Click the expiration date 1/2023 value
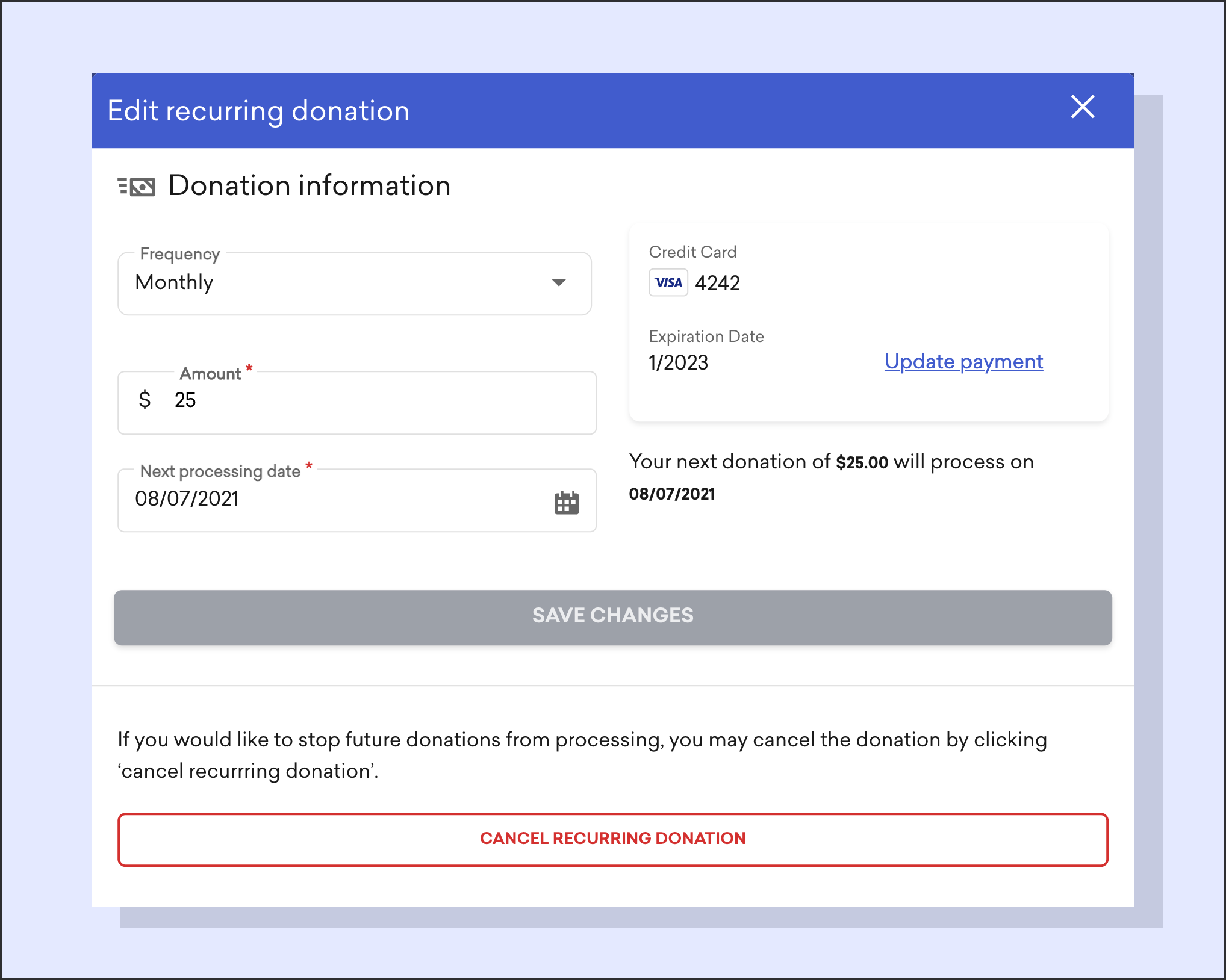 pos(678,362)
